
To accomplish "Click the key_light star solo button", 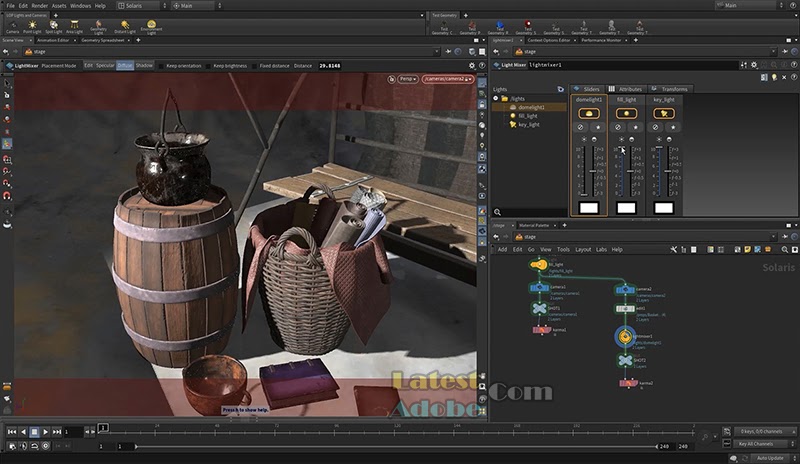I will 672,127.
